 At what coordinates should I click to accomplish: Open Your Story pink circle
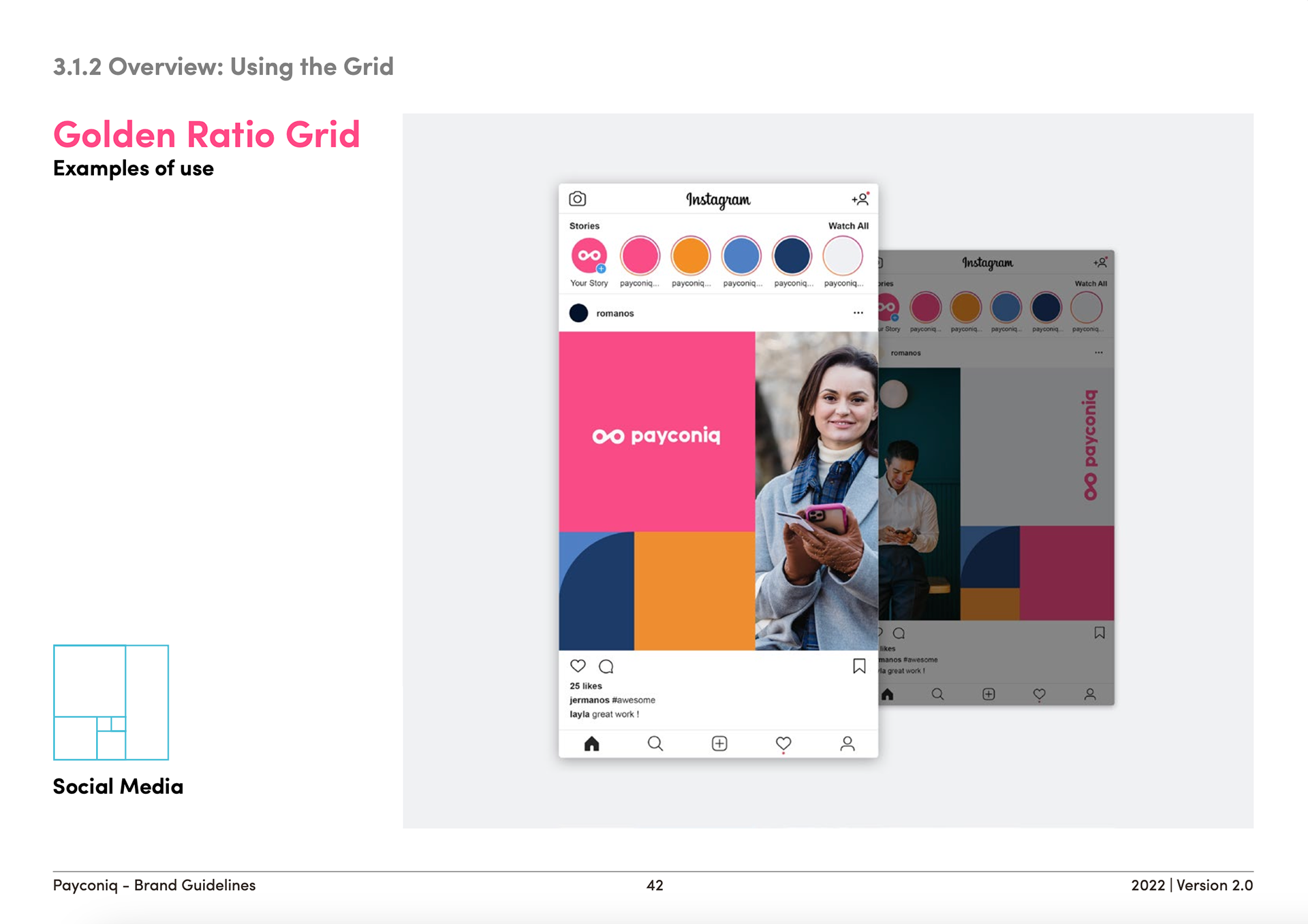tap(589, 256)
